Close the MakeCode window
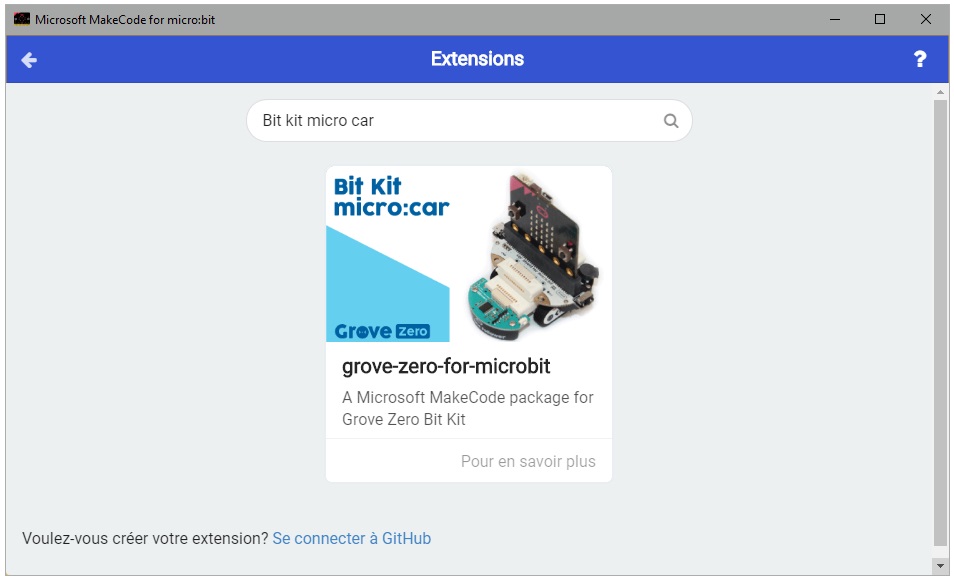954x583 pixels. [925, 19]
